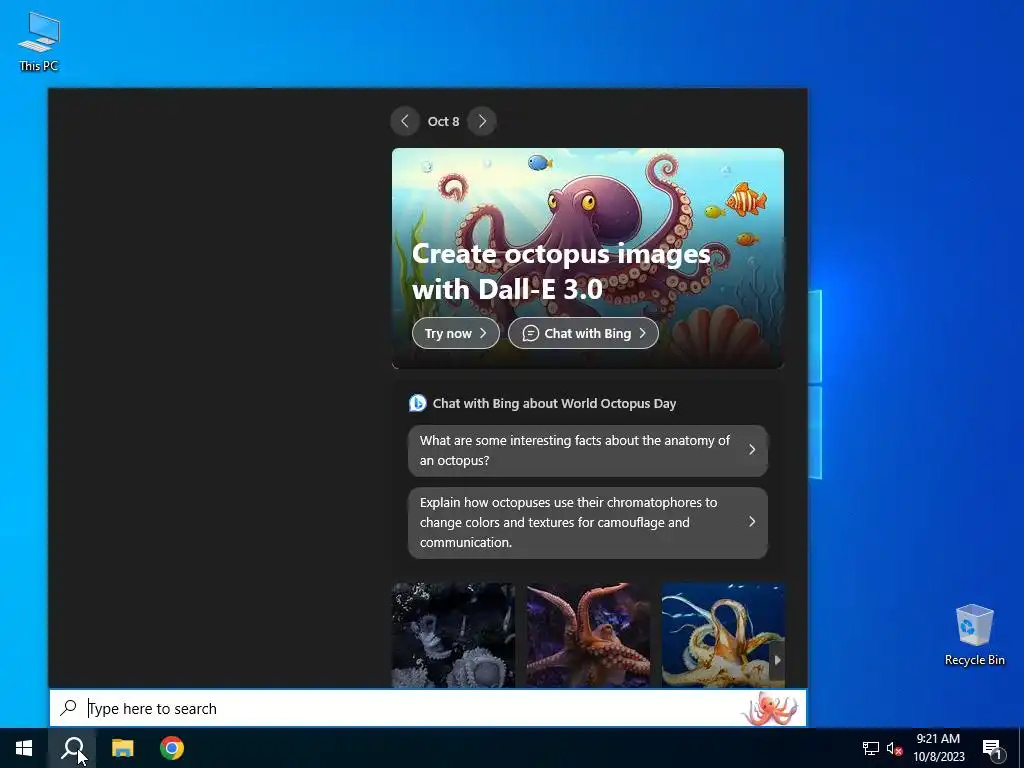This screenshot has width=1024, height=768.
Task: Open the Windows Start menu
Action: pos(24,748)
